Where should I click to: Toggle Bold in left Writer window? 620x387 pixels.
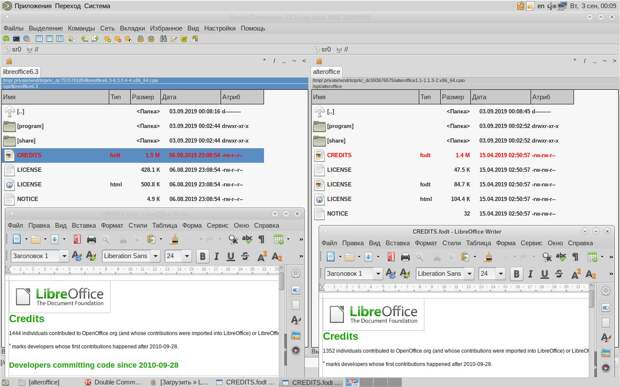pyautogui.click(x=202, y=256)
